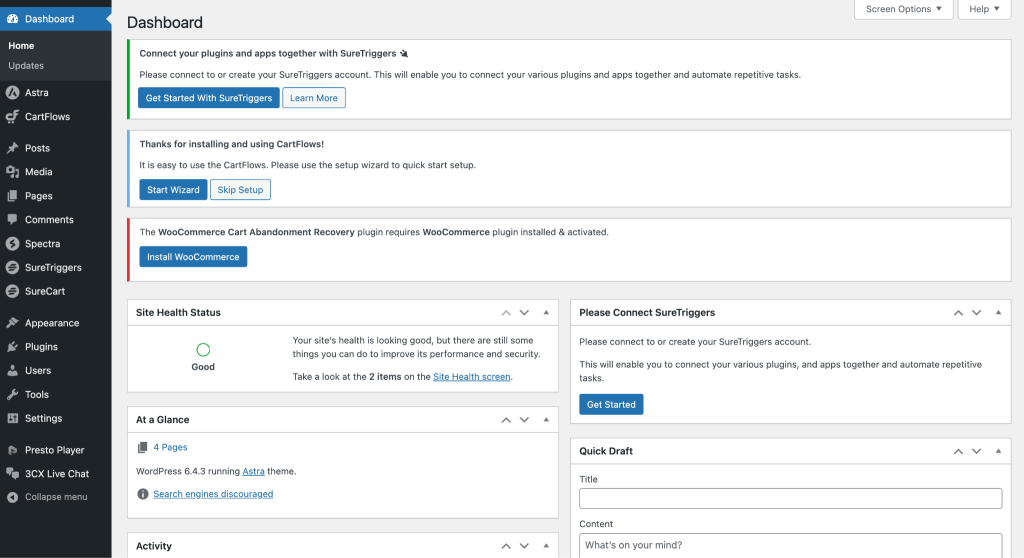Expand the Help dropdown tab

pos(985,9)
